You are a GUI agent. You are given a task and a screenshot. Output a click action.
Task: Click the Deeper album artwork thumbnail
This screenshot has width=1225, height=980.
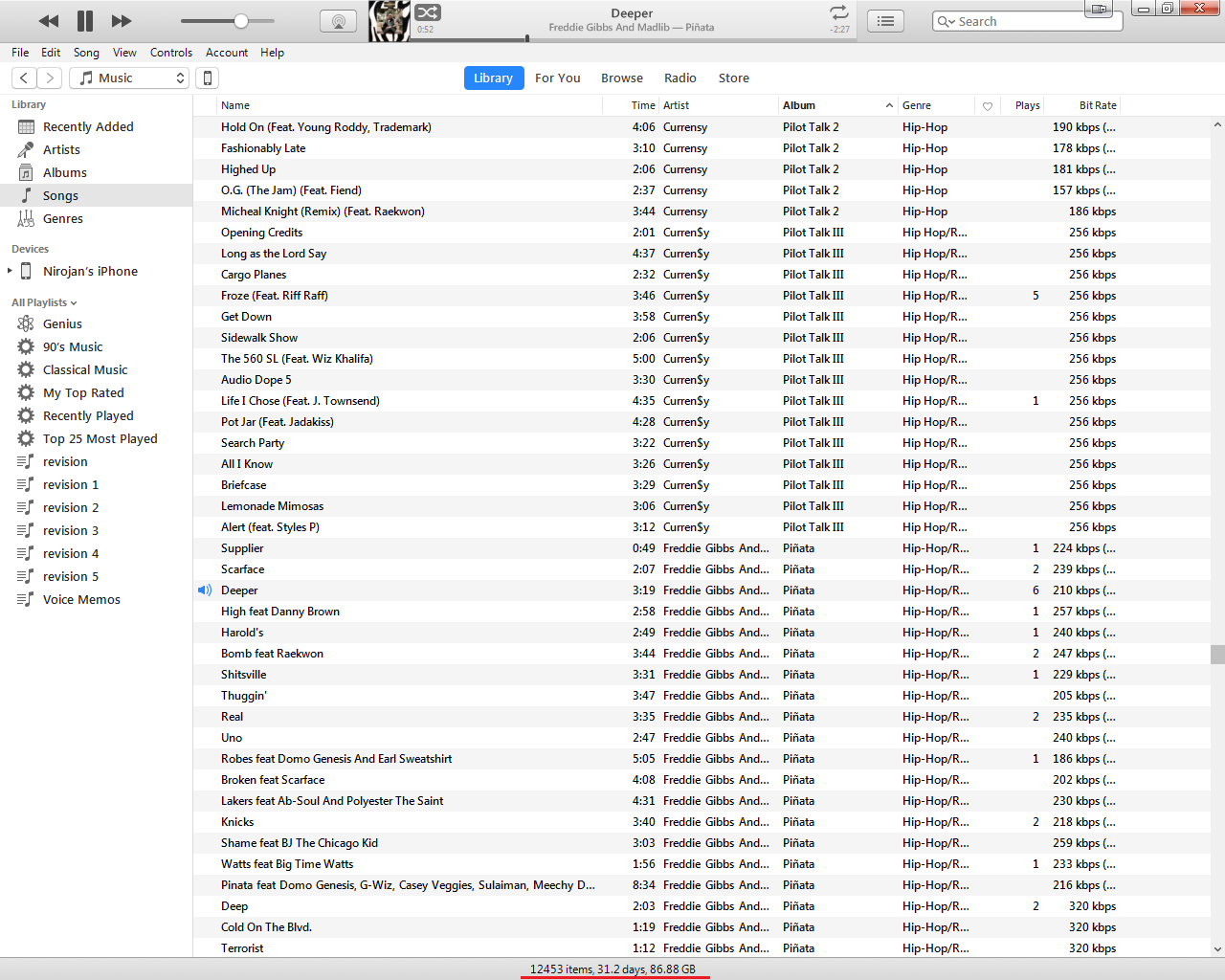pyautogui.click(x=390, y=20)
